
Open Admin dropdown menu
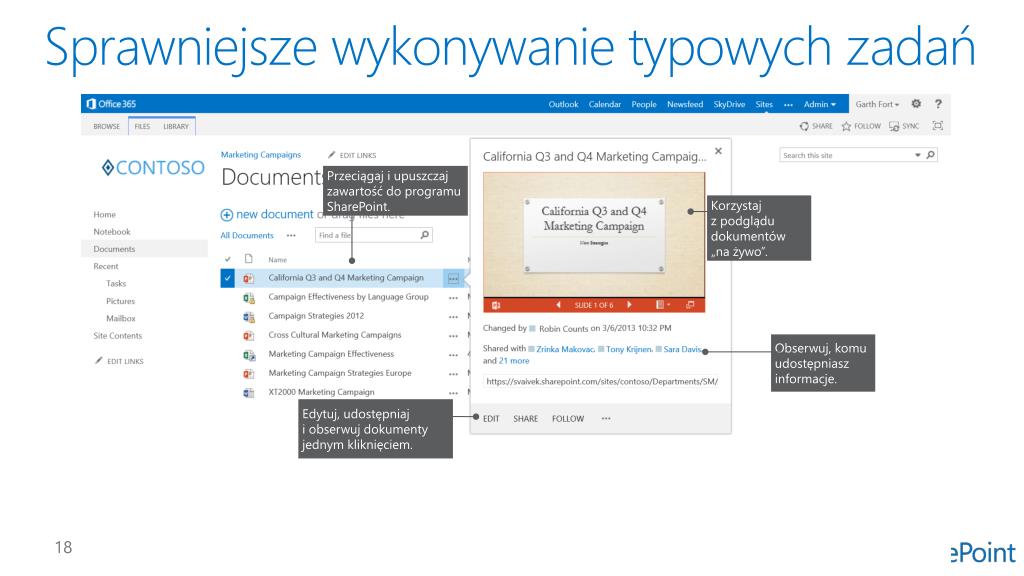click(820, 104)
